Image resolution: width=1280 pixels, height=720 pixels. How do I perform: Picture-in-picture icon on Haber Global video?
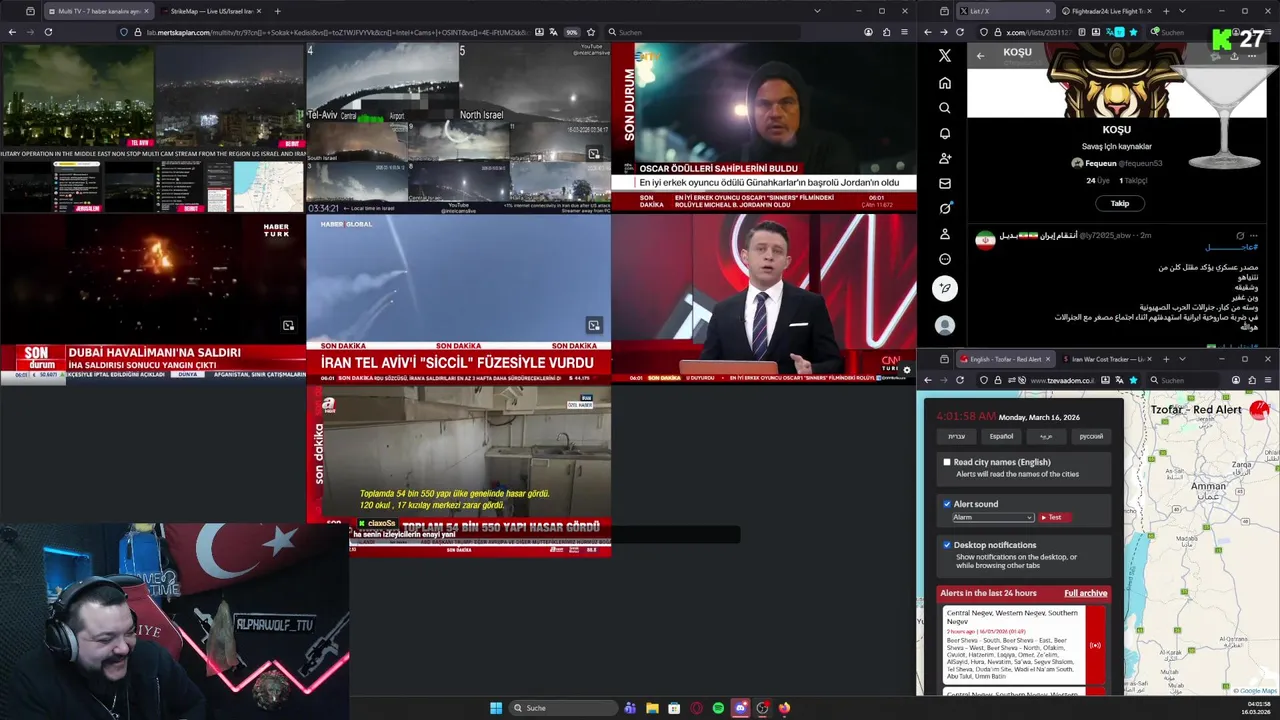click(594, 325)
